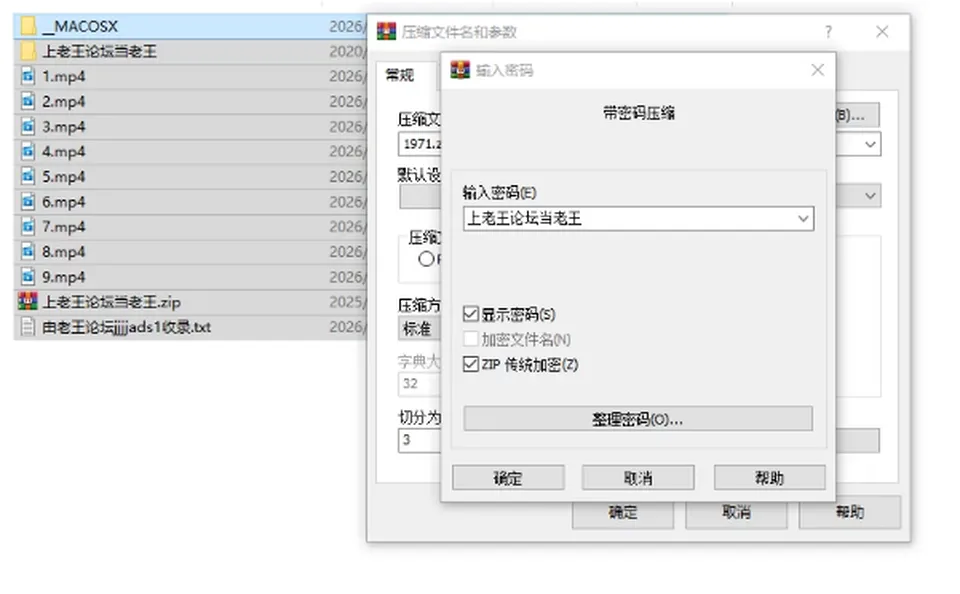
Task: Close the 压缩文件名和参数 dialog
Action: click(x=882, y=32)
